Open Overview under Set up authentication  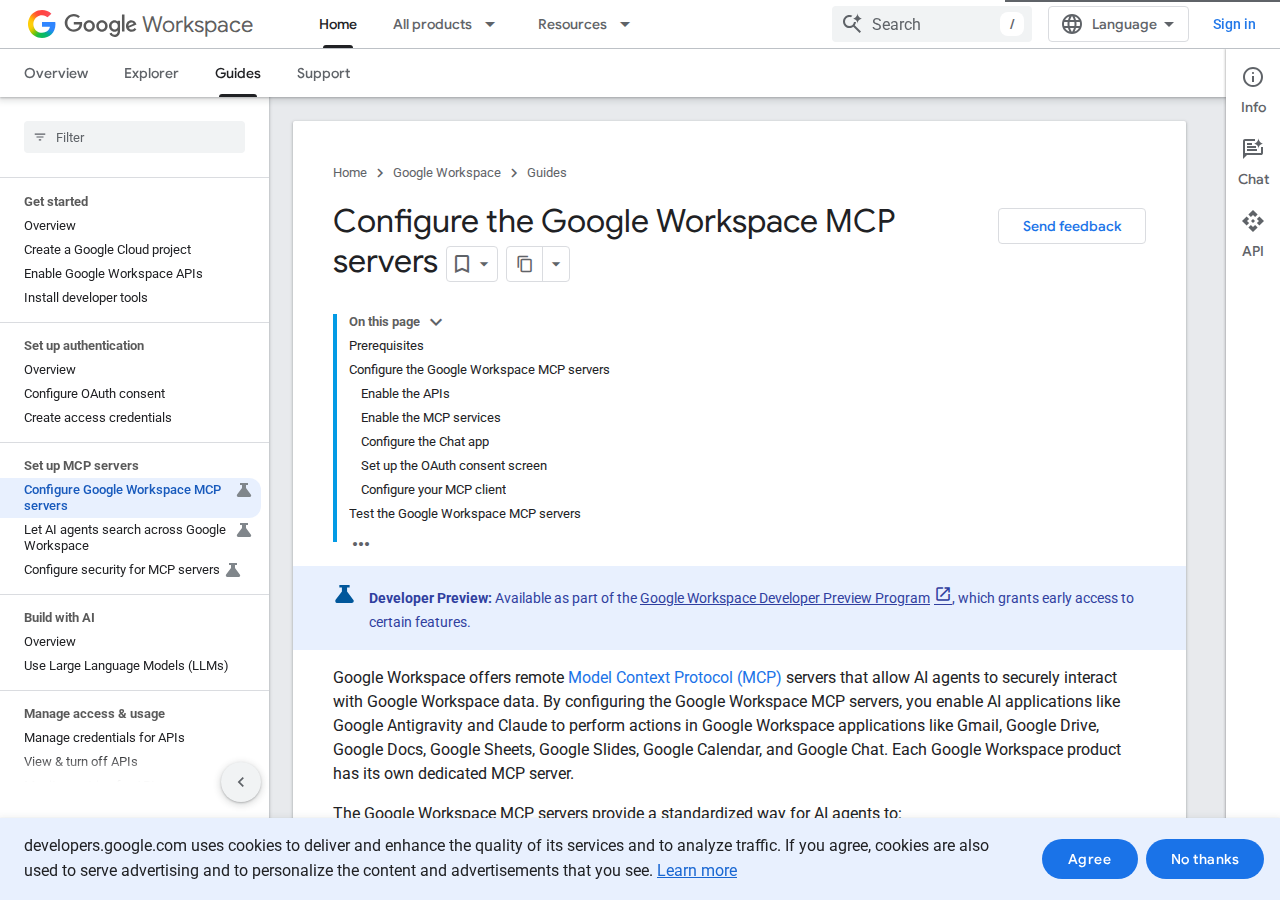coord(50,370)
